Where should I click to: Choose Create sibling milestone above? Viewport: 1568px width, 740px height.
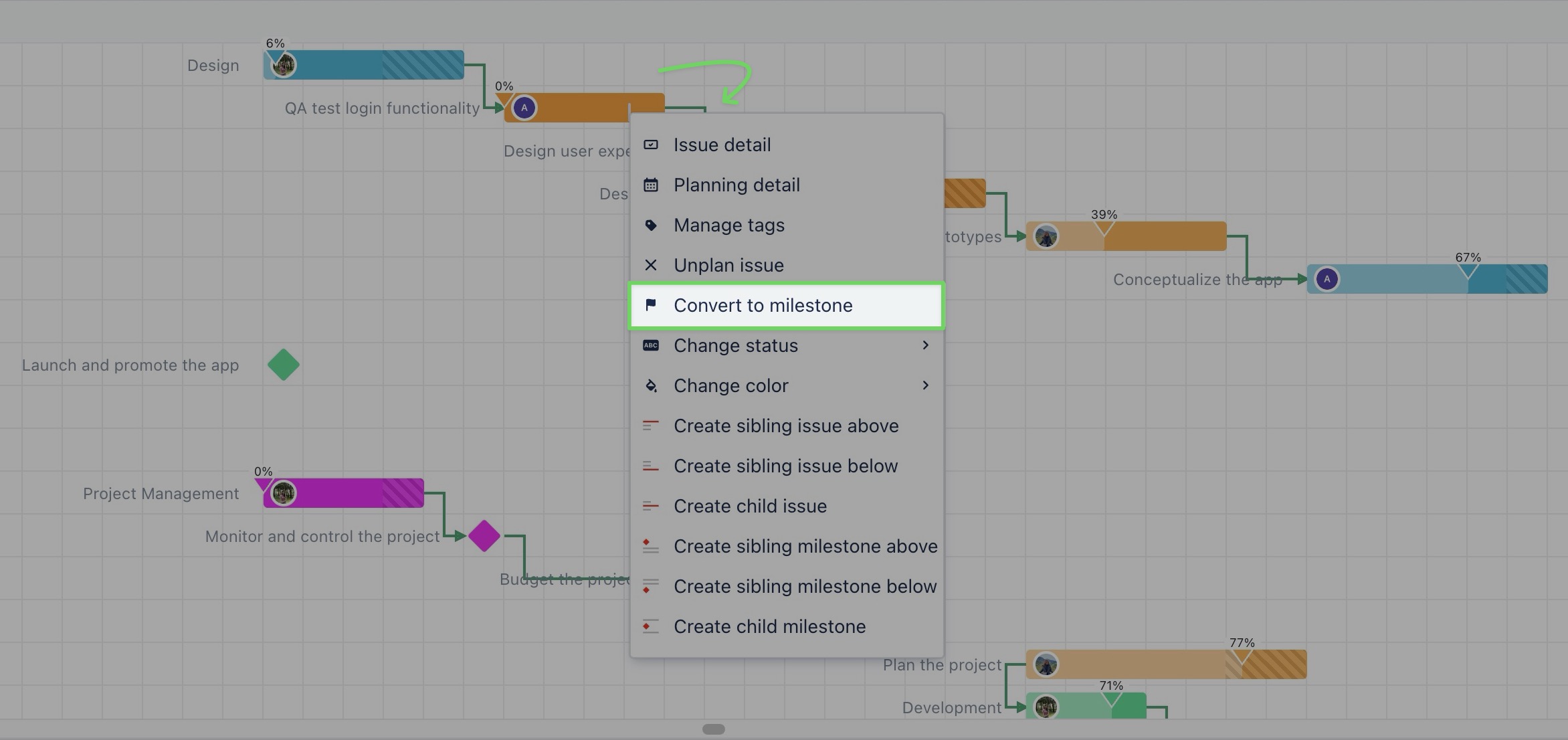tap(805, 546)
